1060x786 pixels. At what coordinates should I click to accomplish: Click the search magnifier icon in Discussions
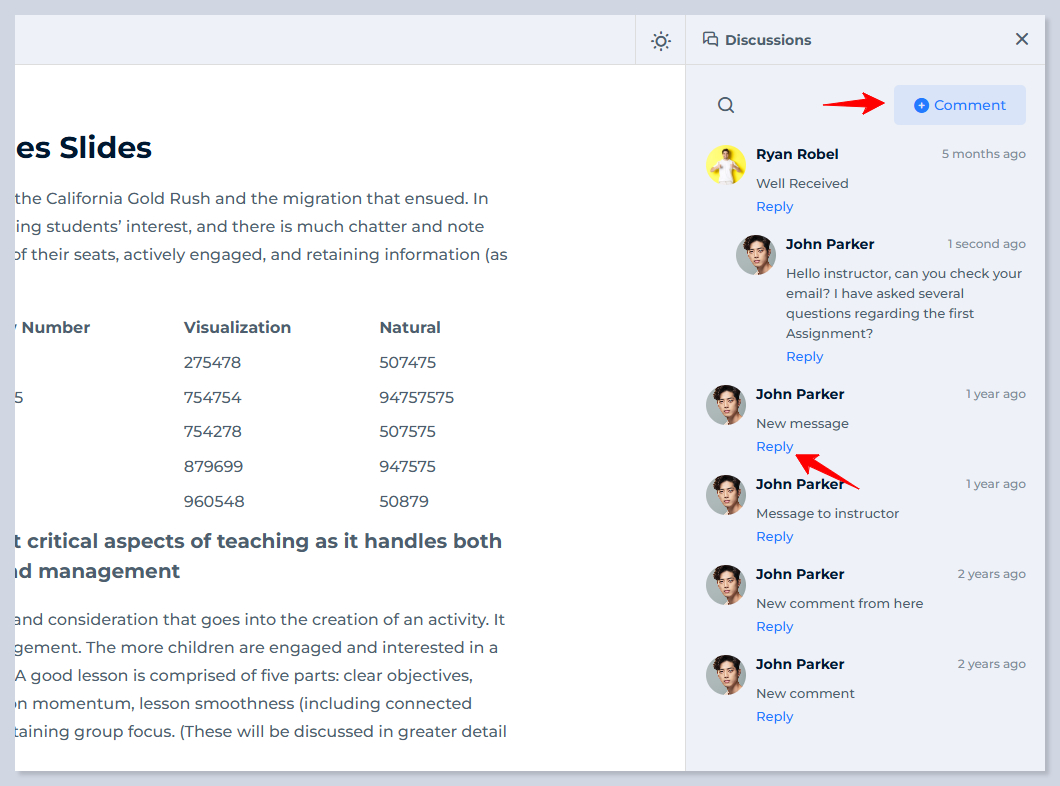click(x=727, y=105)
